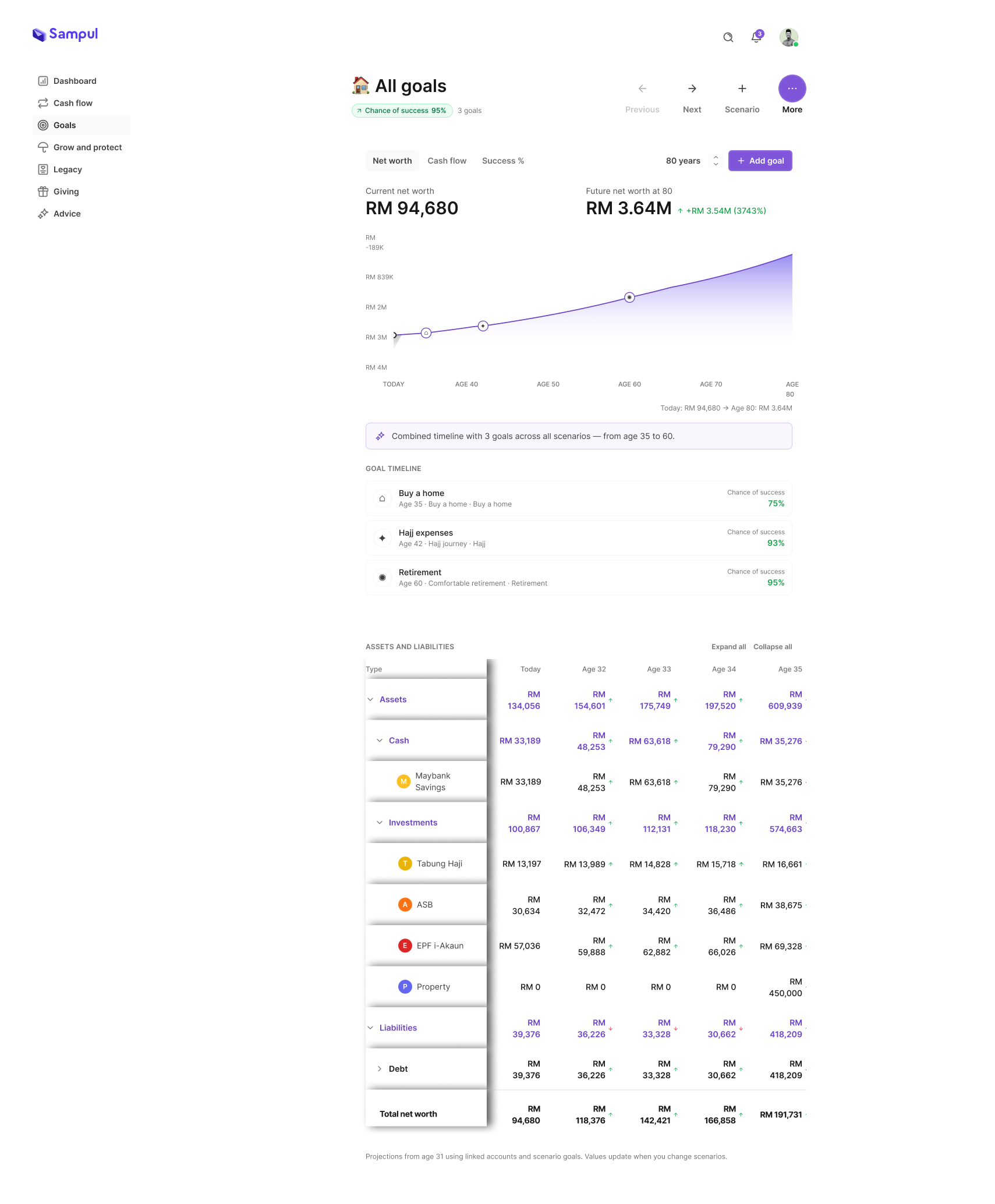Switch to Success % tab

click(x=503, y=161)
